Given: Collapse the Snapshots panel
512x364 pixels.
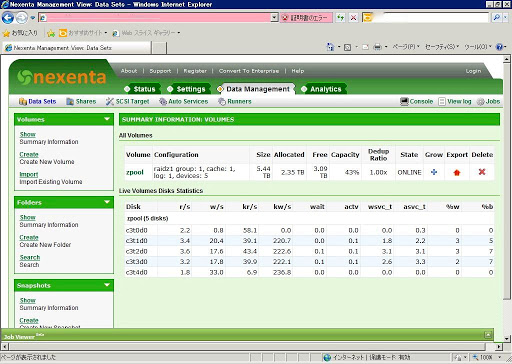Looking at the screenshot, I should coord(107,285).
